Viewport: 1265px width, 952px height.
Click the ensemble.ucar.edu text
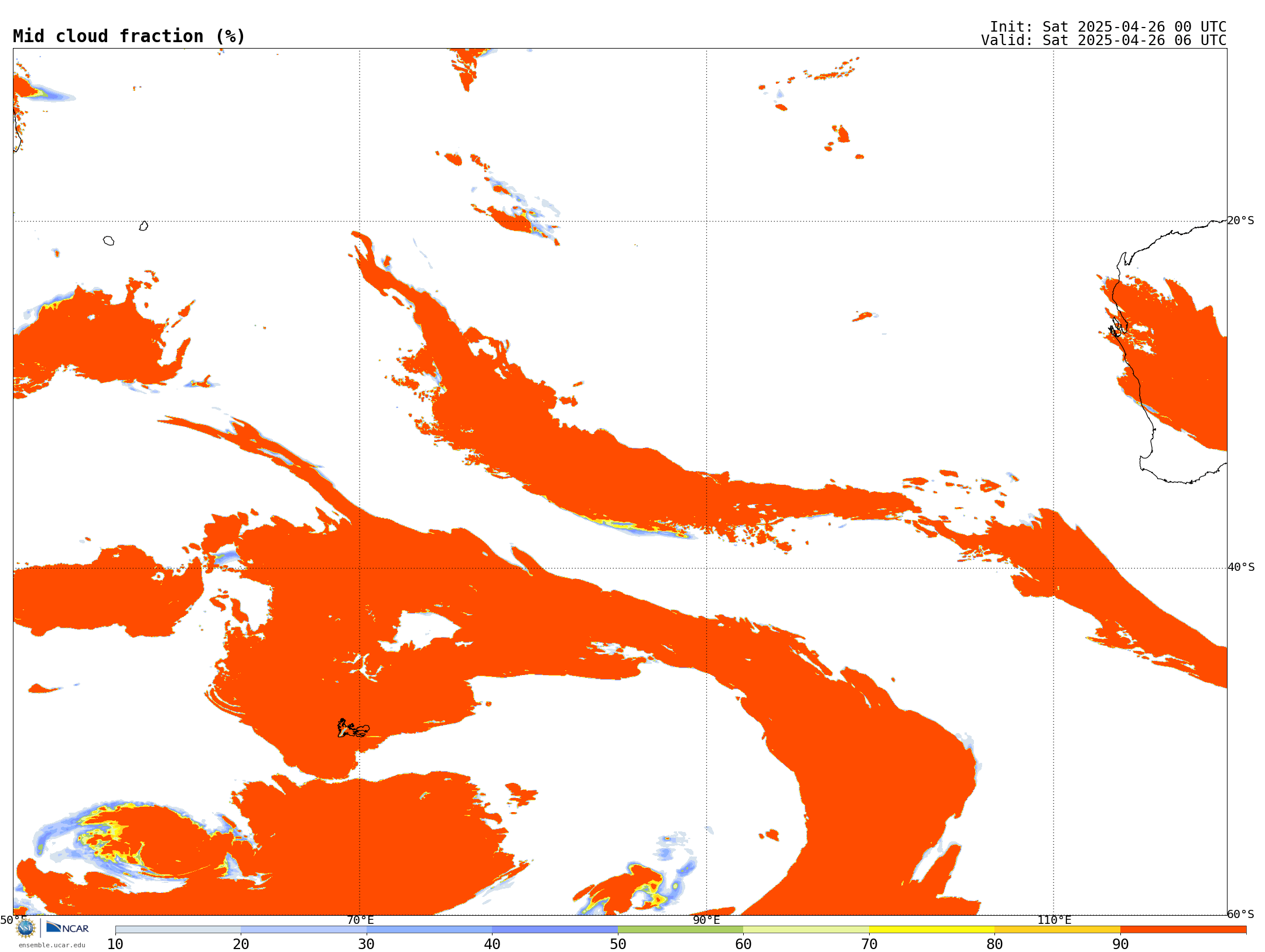52,945
